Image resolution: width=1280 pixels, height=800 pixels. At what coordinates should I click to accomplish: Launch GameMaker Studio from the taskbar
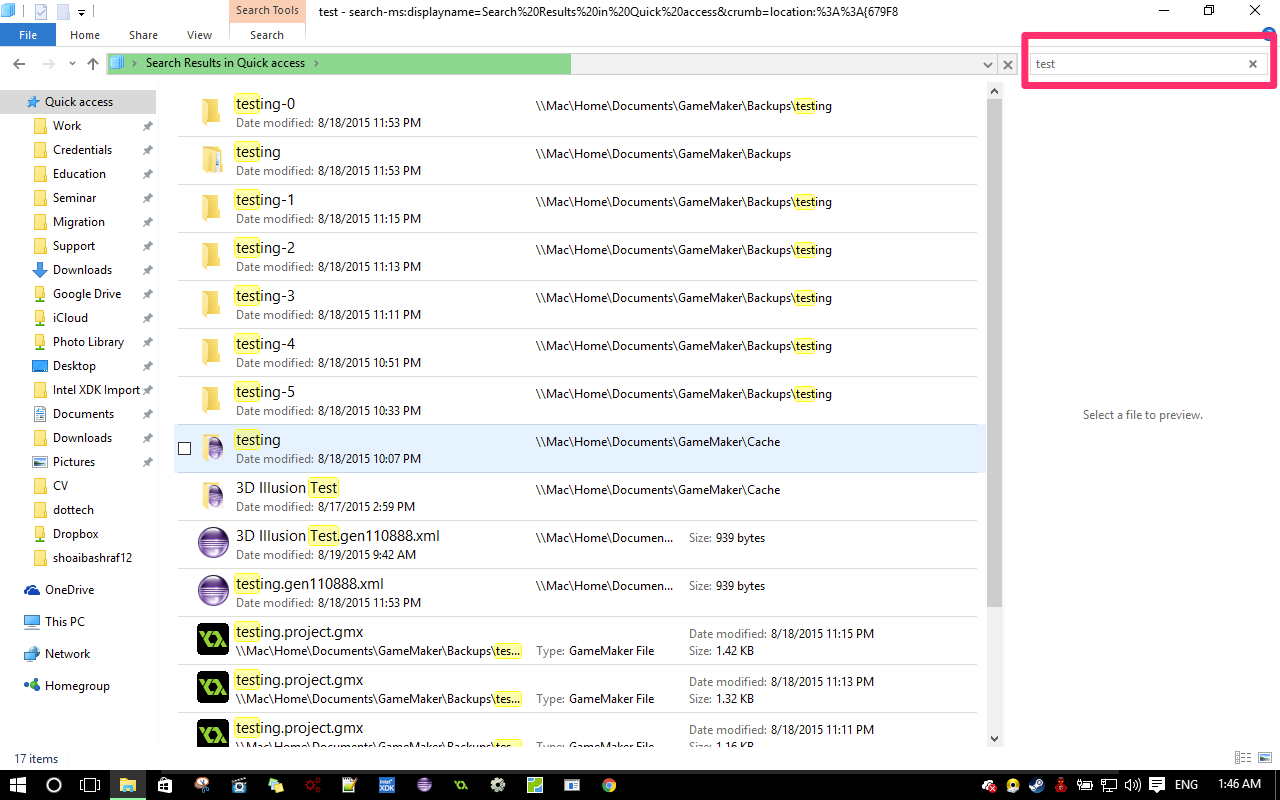460,784
